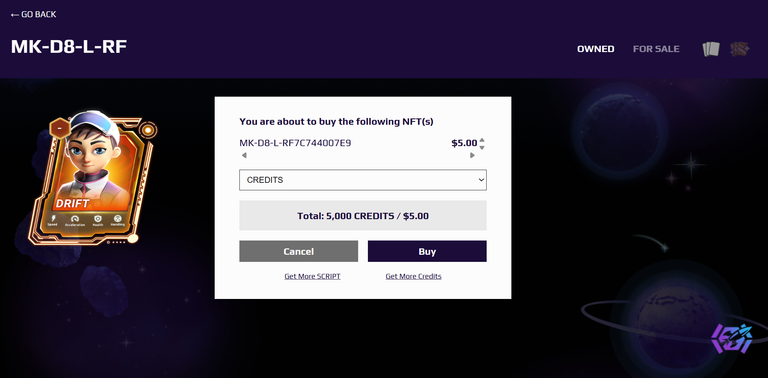Cancel the NFT purchase
The height and width of the screenshot is (378, 768).
point(299,251)
